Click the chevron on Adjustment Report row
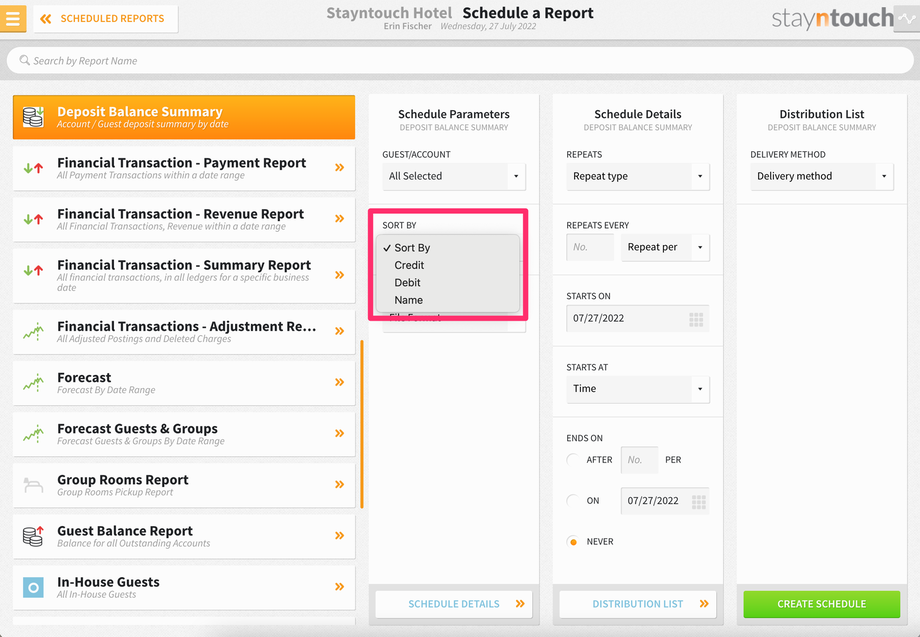 pyautogui.click(x=339, y=331)
